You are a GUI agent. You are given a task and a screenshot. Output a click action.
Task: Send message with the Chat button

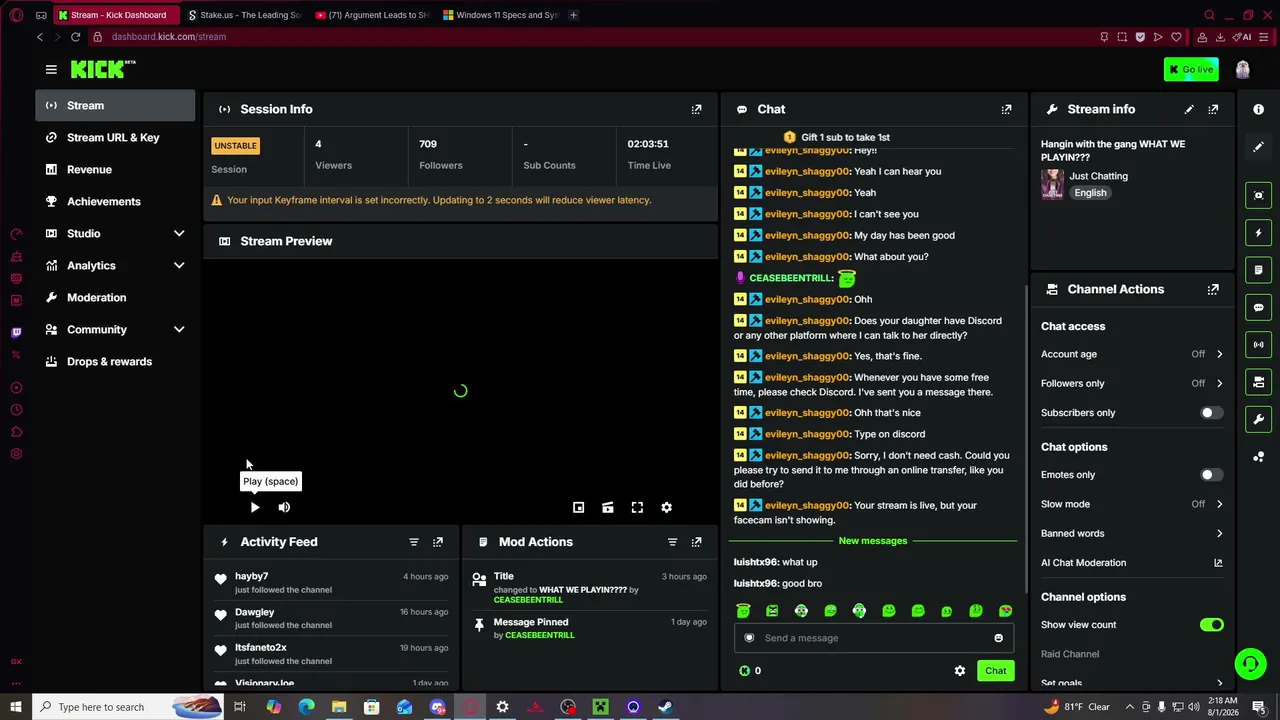(995, 671)
